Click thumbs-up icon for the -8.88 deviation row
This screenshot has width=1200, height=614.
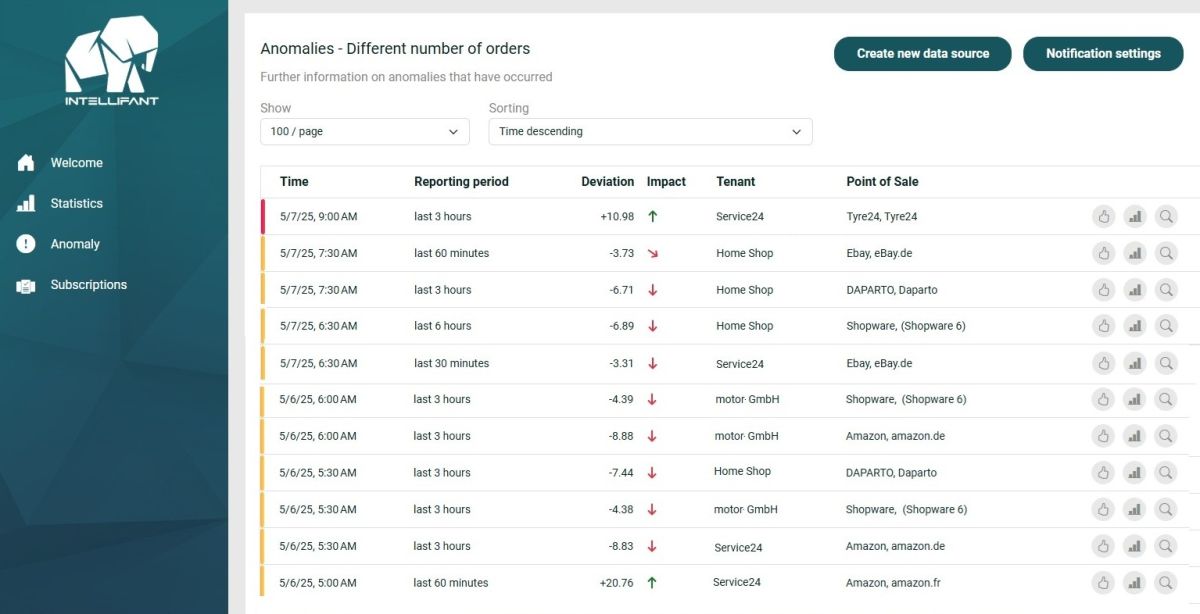pos(1103,436)
